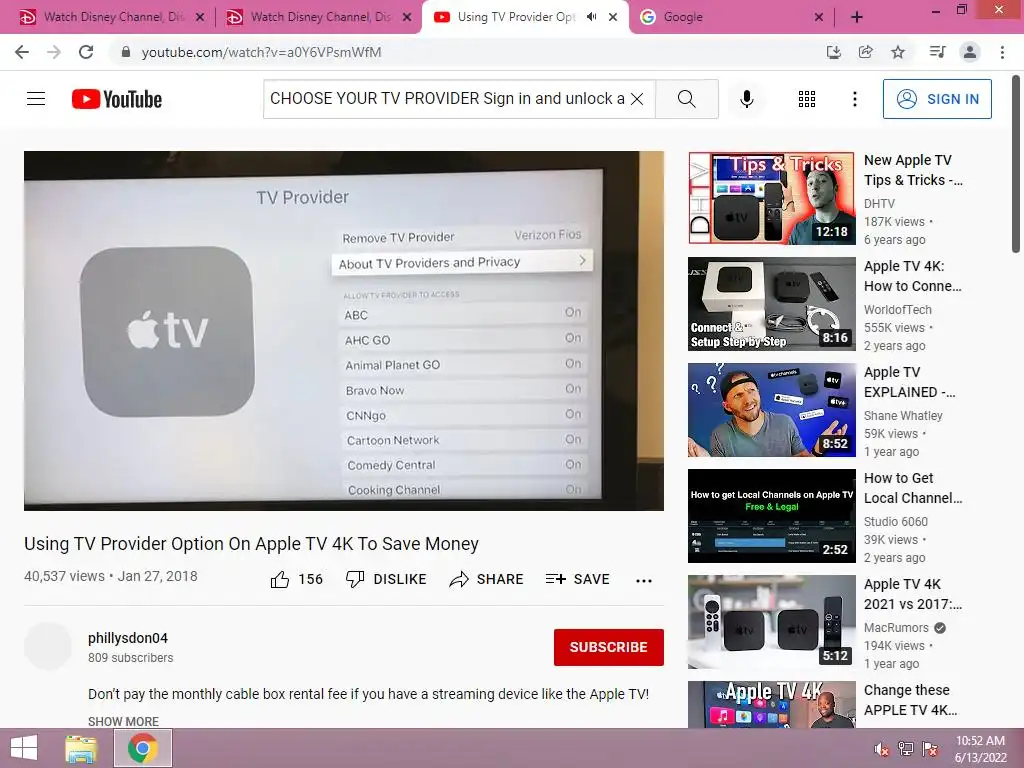
Task: Click the share page icon in address bar
Action: (865, 52)
